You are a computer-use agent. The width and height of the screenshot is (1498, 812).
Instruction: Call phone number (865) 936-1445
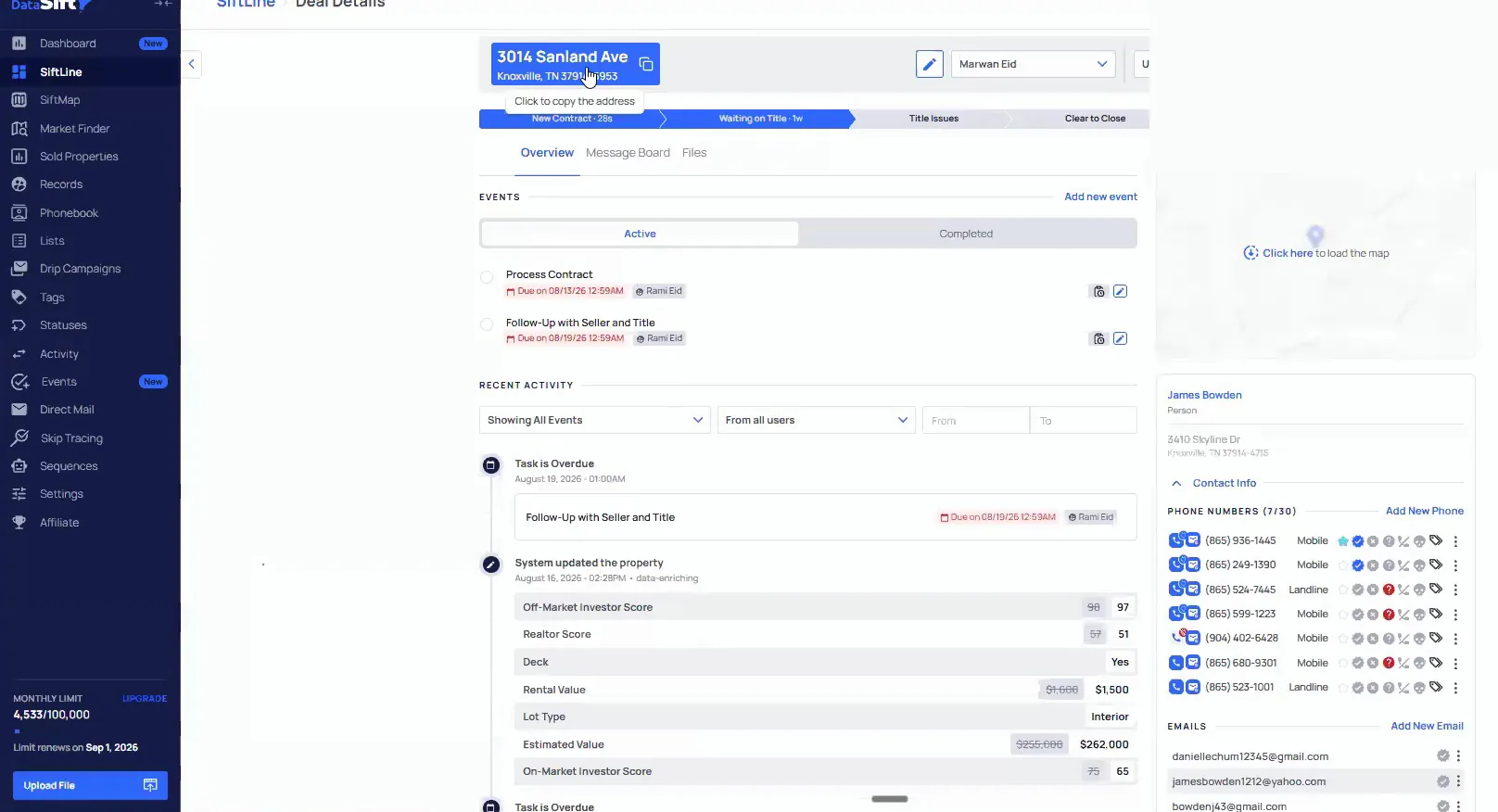[x=1175, y=540]
